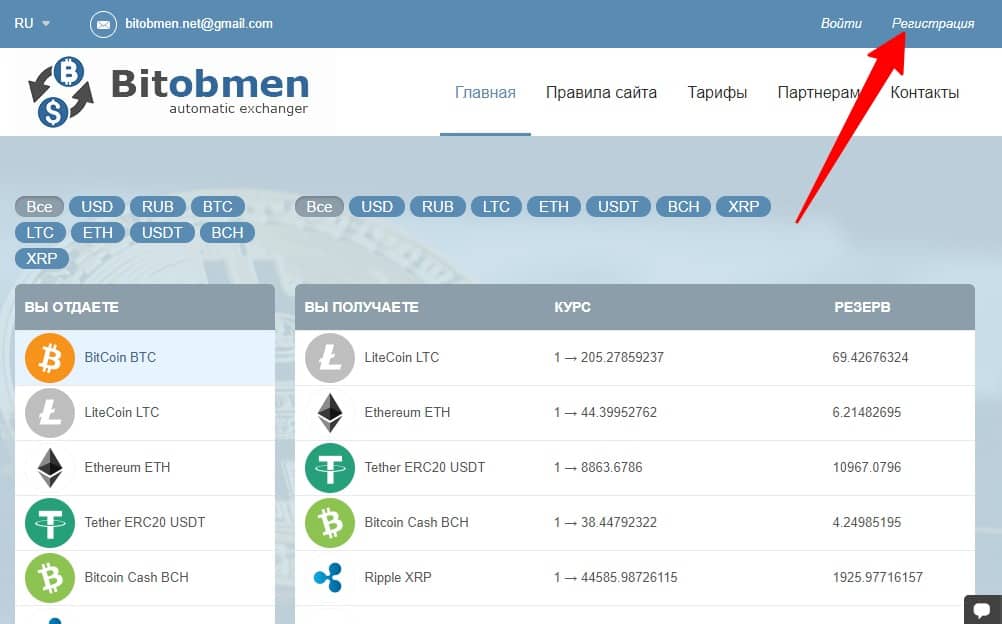This screenshot has width=1002, height=624.
Task: Open Партнерам menu item
Action: [x=819, y=93]
